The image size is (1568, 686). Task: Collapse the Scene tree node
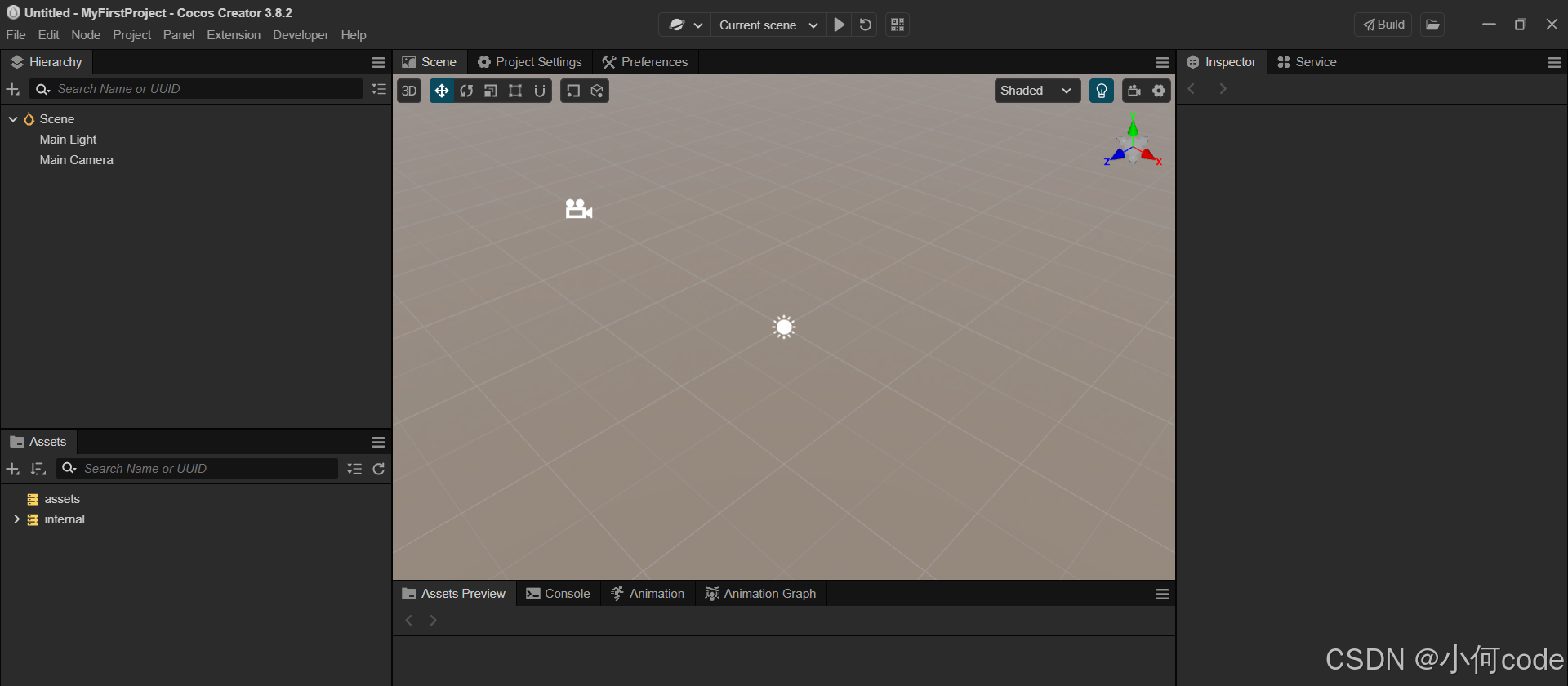point(13,119)
